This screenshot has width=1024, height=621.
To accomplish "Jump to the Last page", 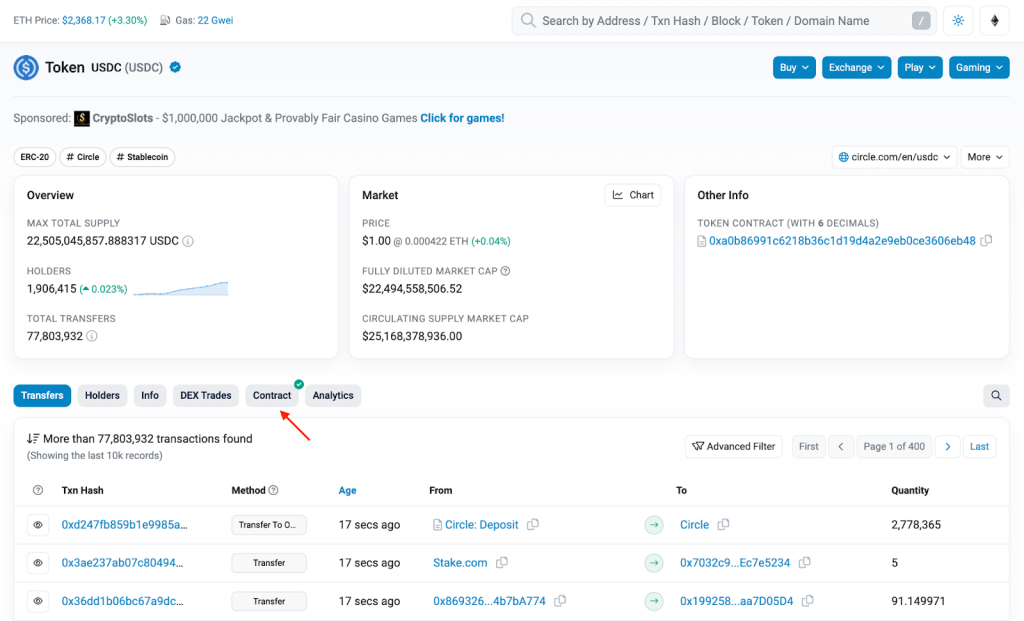I will (979, 447).
